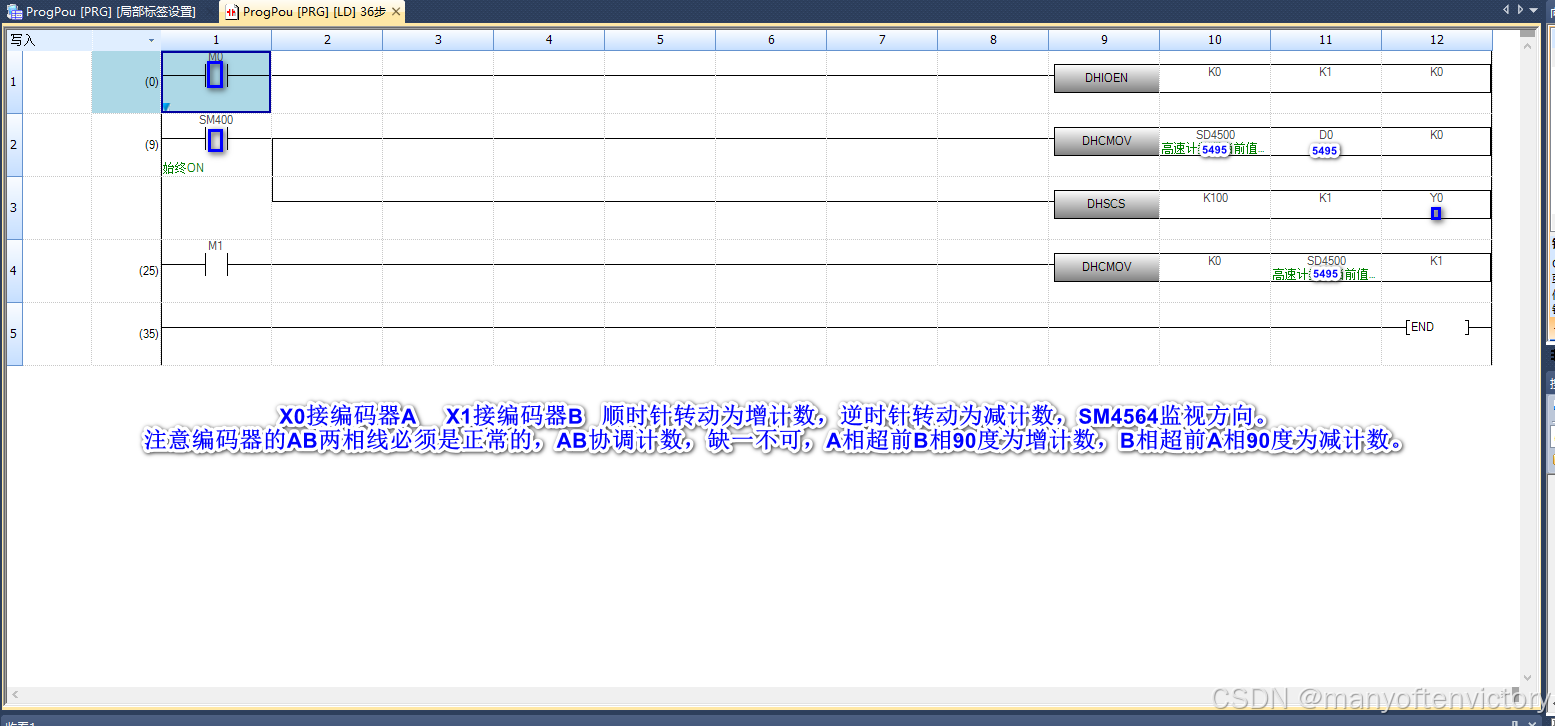Select the M1 contact at step 25
Viewport: 1555px width, 726px height.
click(216, 265)
